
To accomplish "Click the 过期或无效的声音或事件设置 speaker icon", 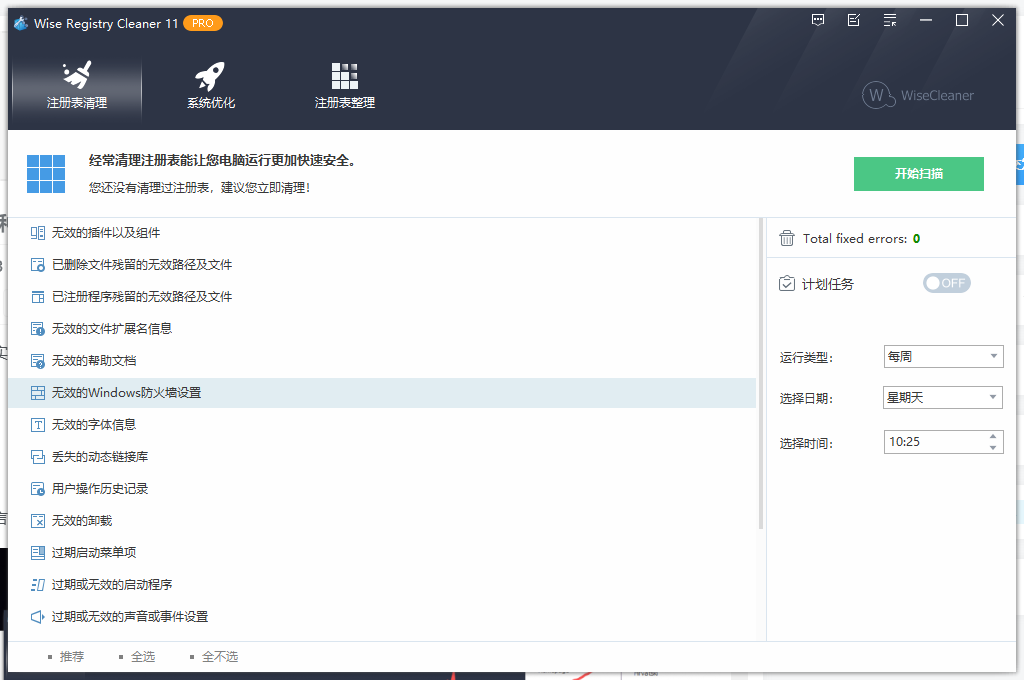I will coord(38,617).
